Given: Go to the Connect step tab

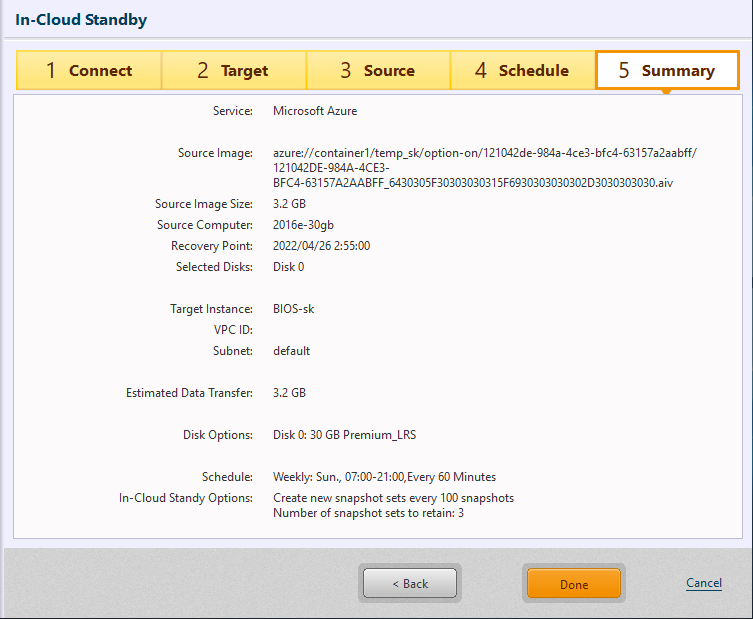Looking at the screenshot, I should 88,71.
